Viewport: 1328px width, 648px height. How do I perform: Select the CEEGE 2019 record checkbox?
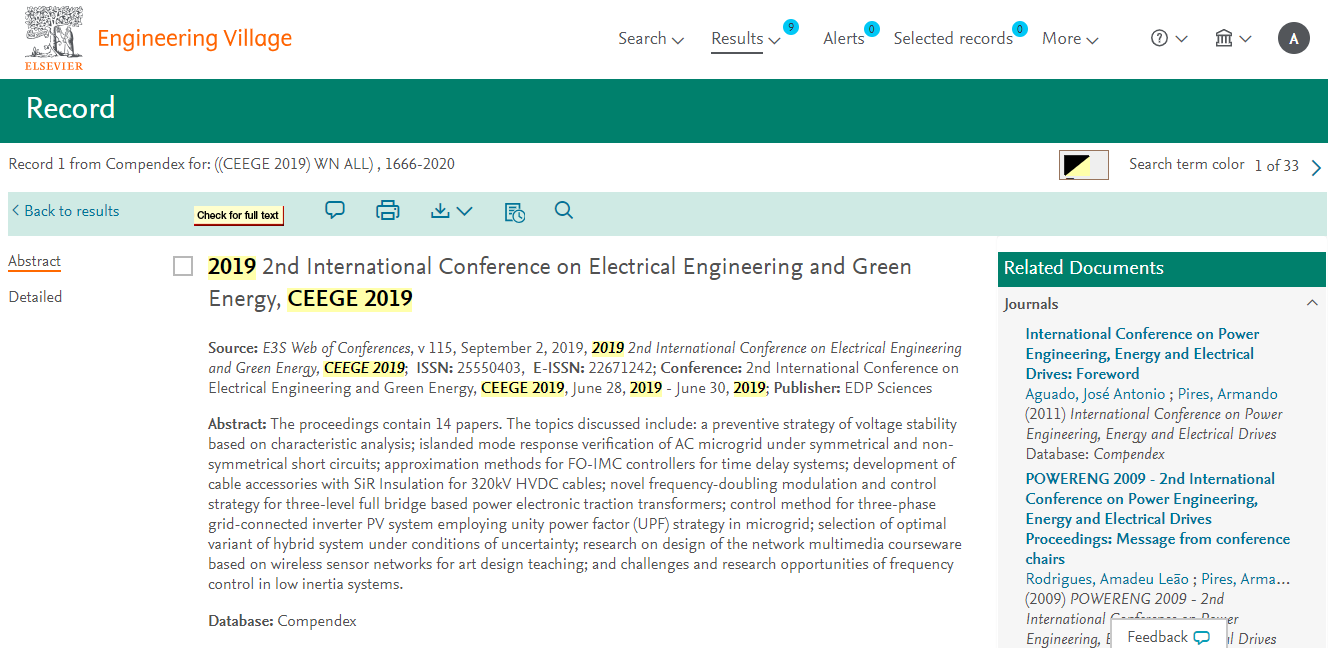pyautogui.click(x=183, y=266)
